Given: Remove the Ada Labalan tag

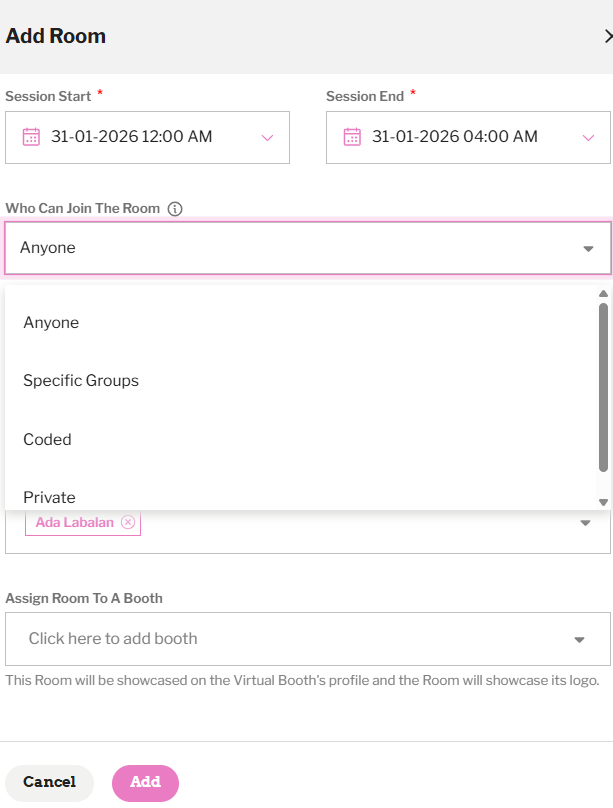Looking at the screenshot, I should pos(128,522).
